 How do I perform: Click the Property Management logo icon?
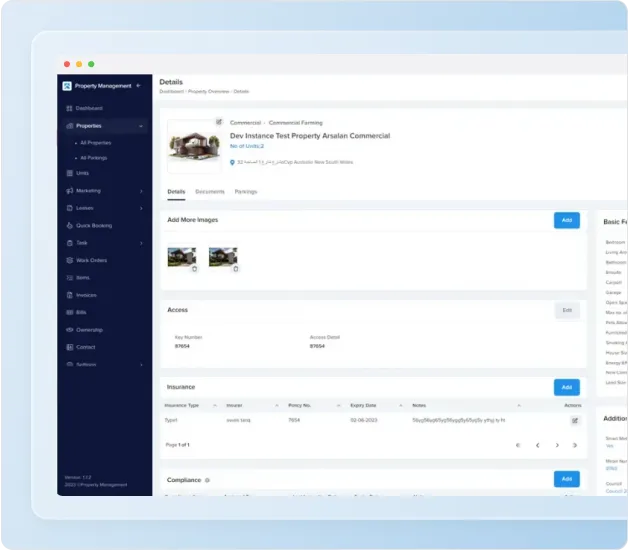pos(67,86)
